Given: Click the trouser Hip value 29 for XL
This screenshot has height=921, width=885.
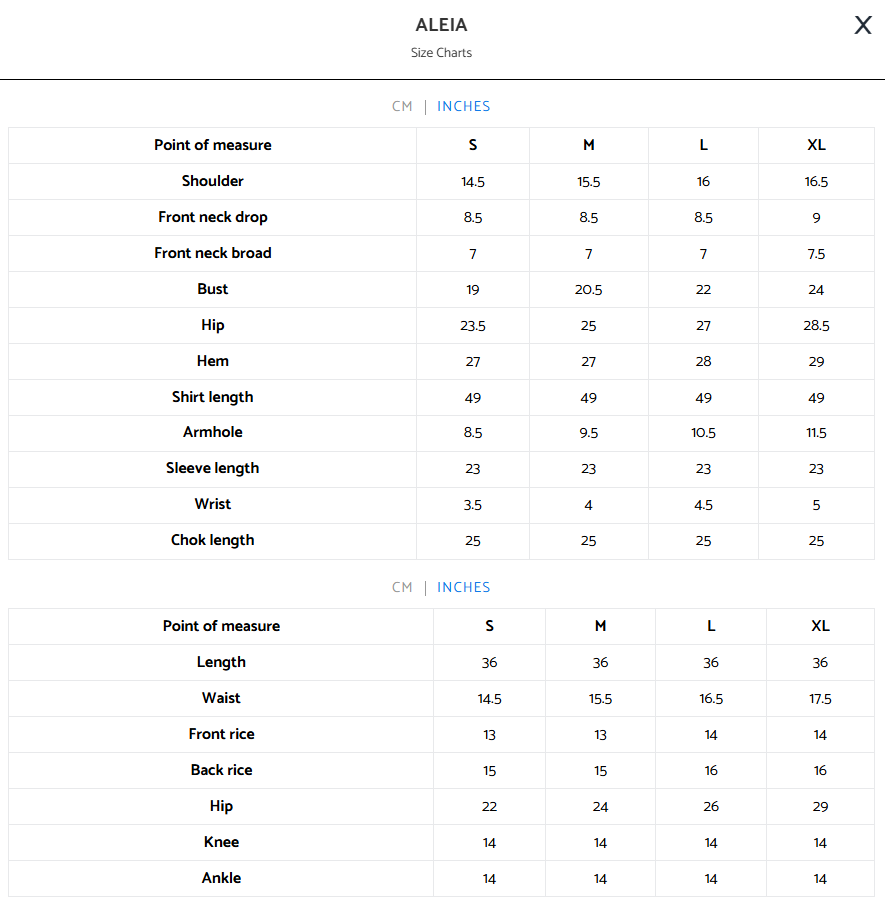Looking at the screenshot, I should (x=820, y=807).
